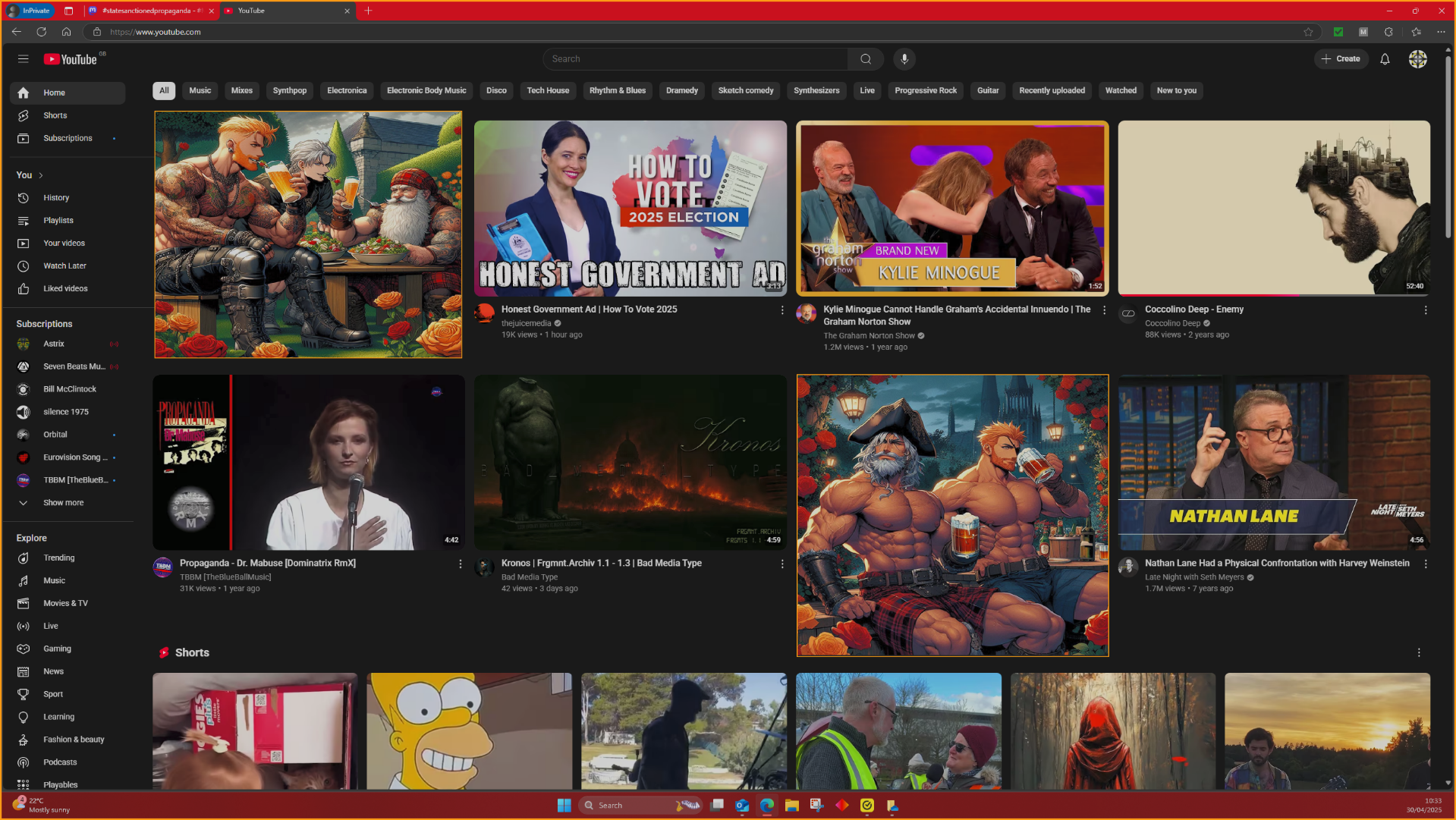The width and height of the screenshot is (1456, 820).
Task: Open the Orbital channel subscription
Action: pos(68,435)
